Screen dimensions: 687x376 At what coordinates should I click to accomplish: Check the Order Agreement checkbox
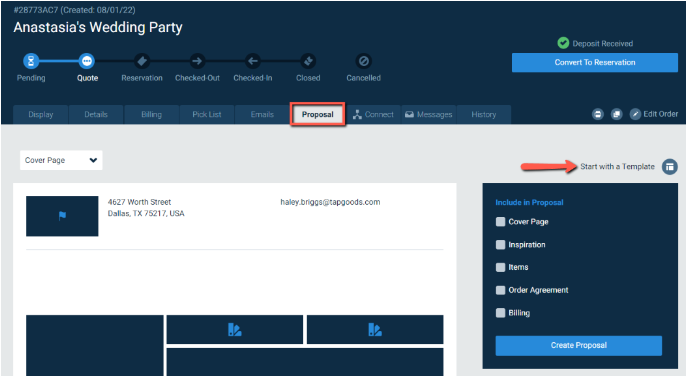500,290
